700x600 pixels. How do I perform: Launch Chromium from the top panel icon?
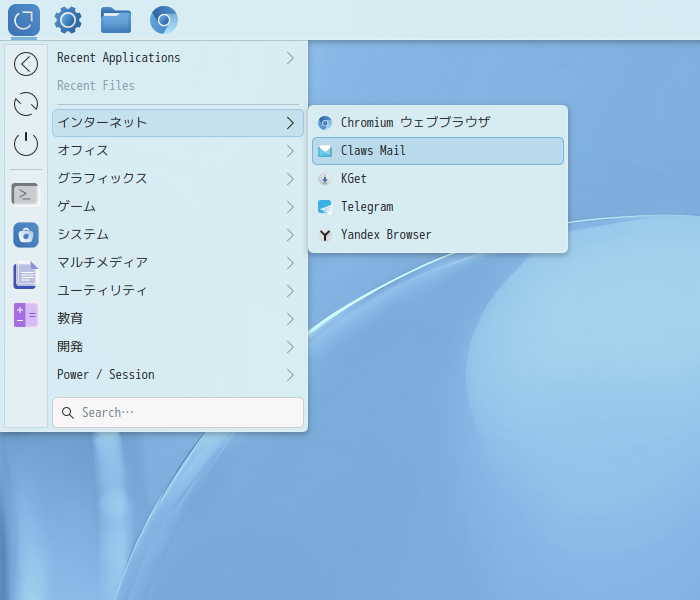point(164,19)
